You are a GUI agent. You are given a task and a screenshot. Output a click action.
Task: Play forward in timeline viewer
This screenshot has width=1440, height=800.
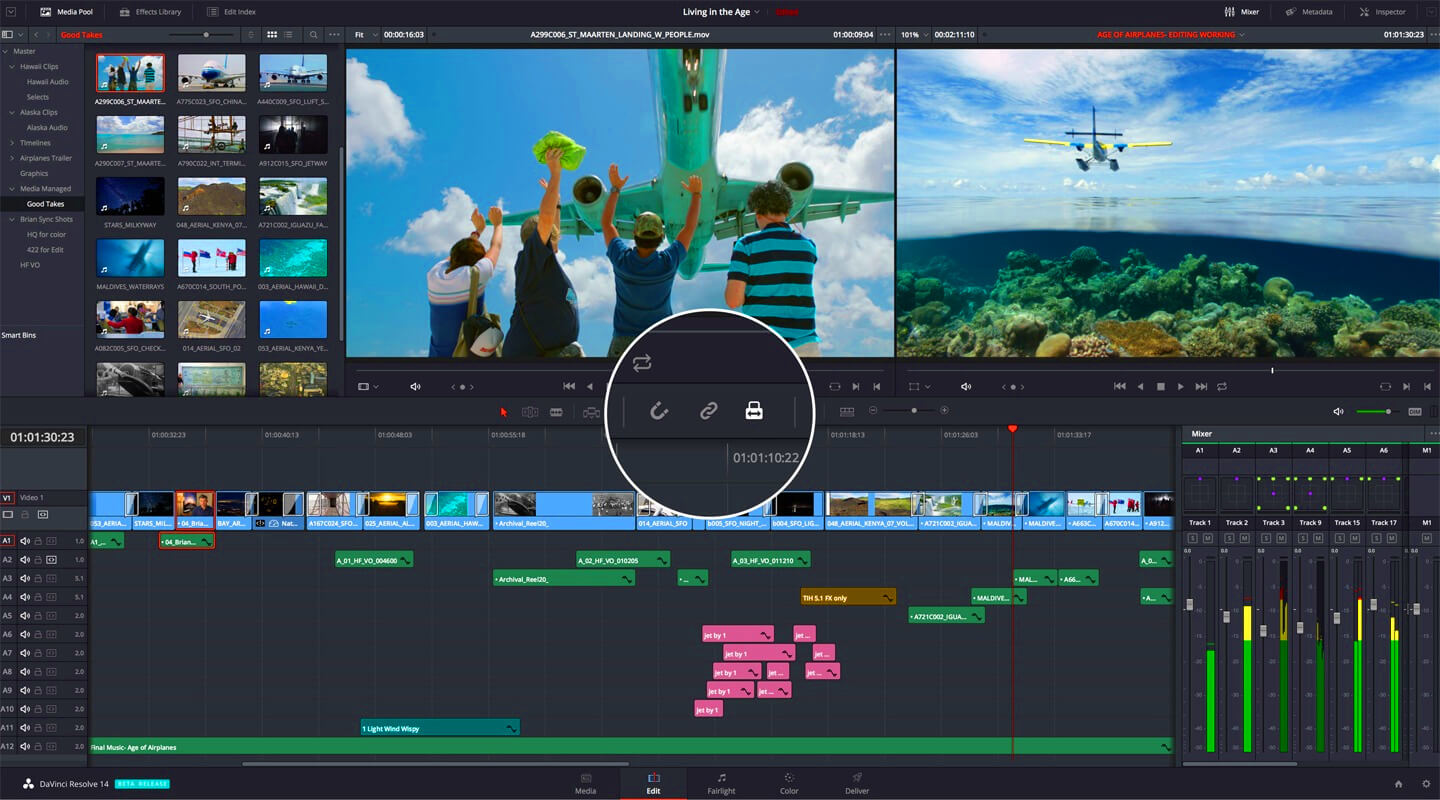[1180, 387]
